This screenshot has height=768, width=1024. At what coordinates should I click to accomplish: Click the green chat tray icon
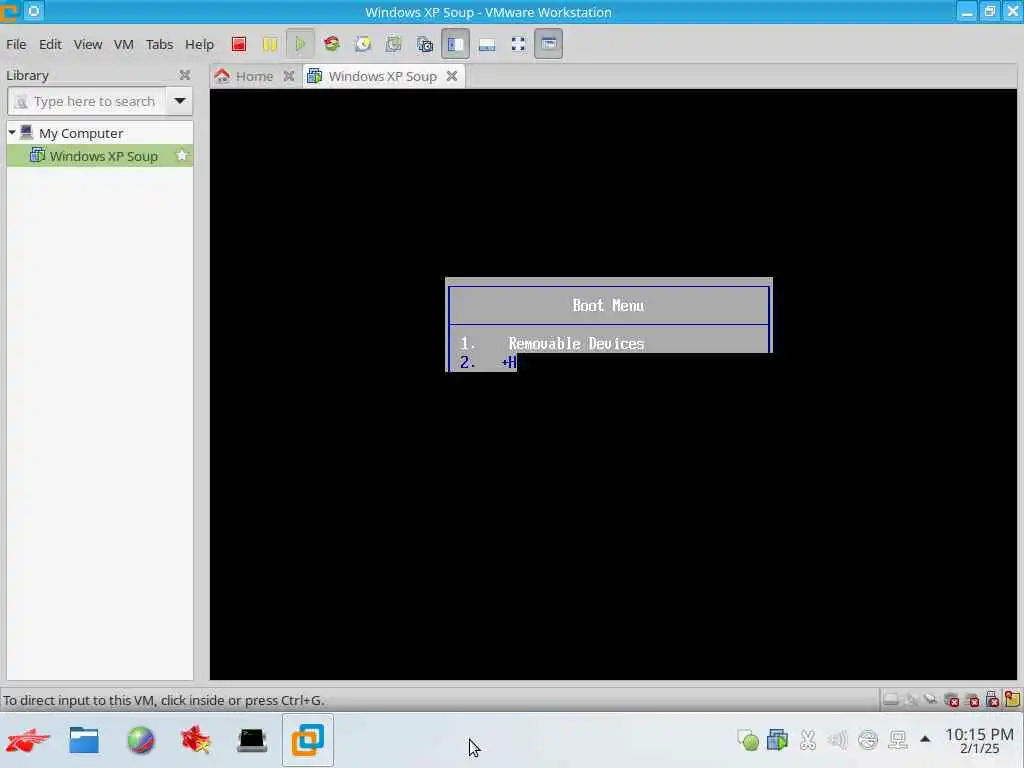pos(748,740)
